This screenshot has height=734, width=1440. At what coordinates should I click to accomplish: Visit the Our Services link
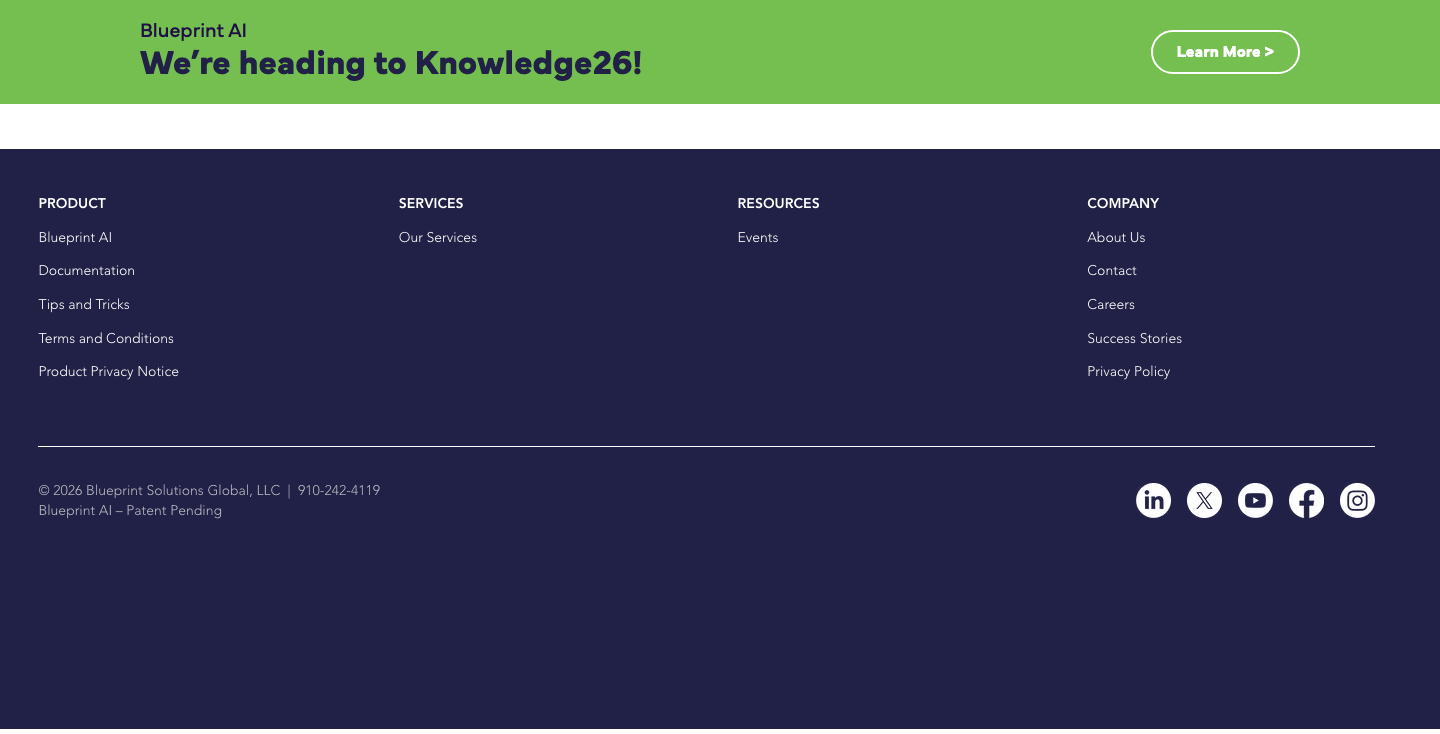pos(438,237)
